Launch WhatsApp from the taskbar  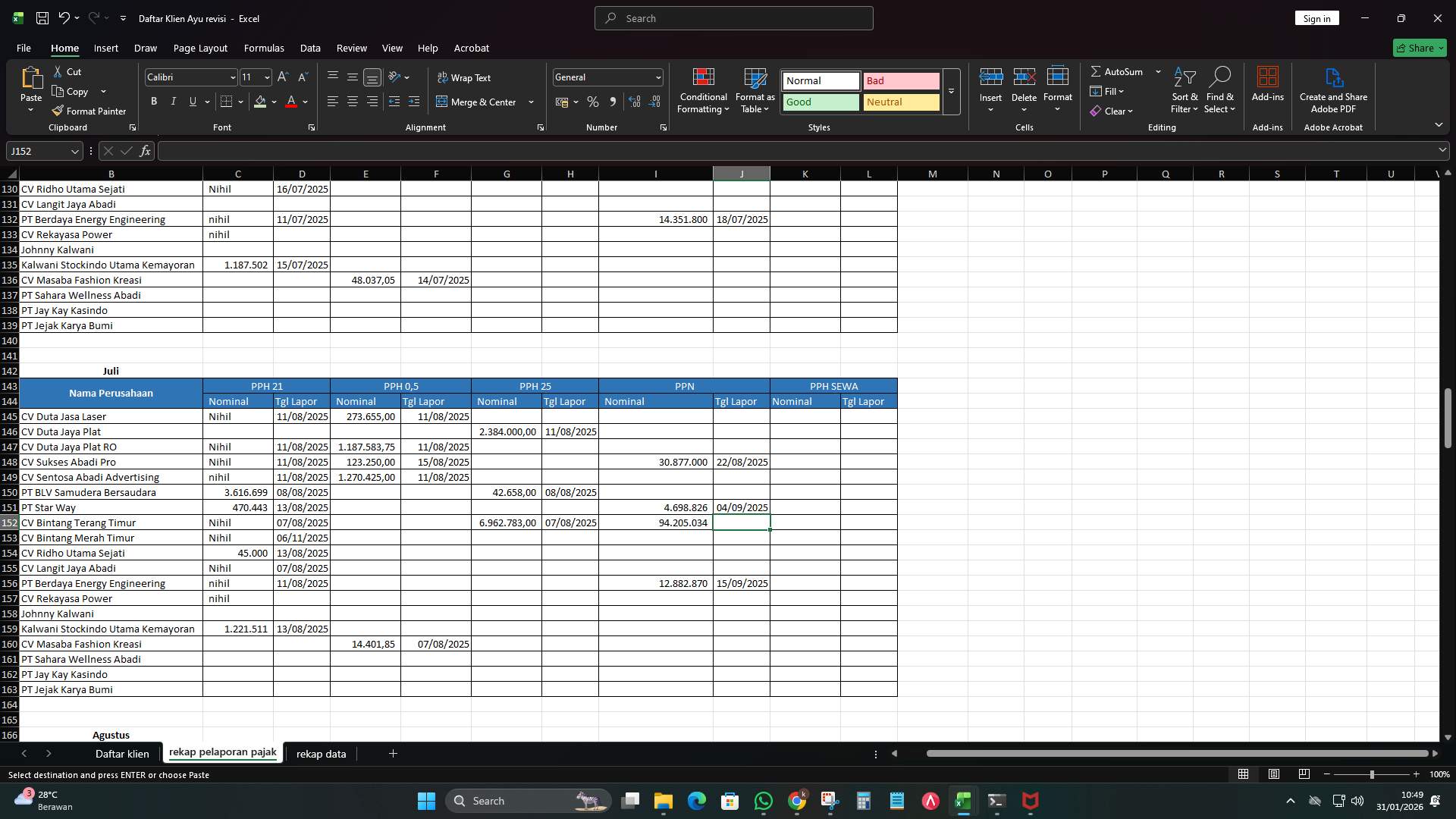coord(764,800)
